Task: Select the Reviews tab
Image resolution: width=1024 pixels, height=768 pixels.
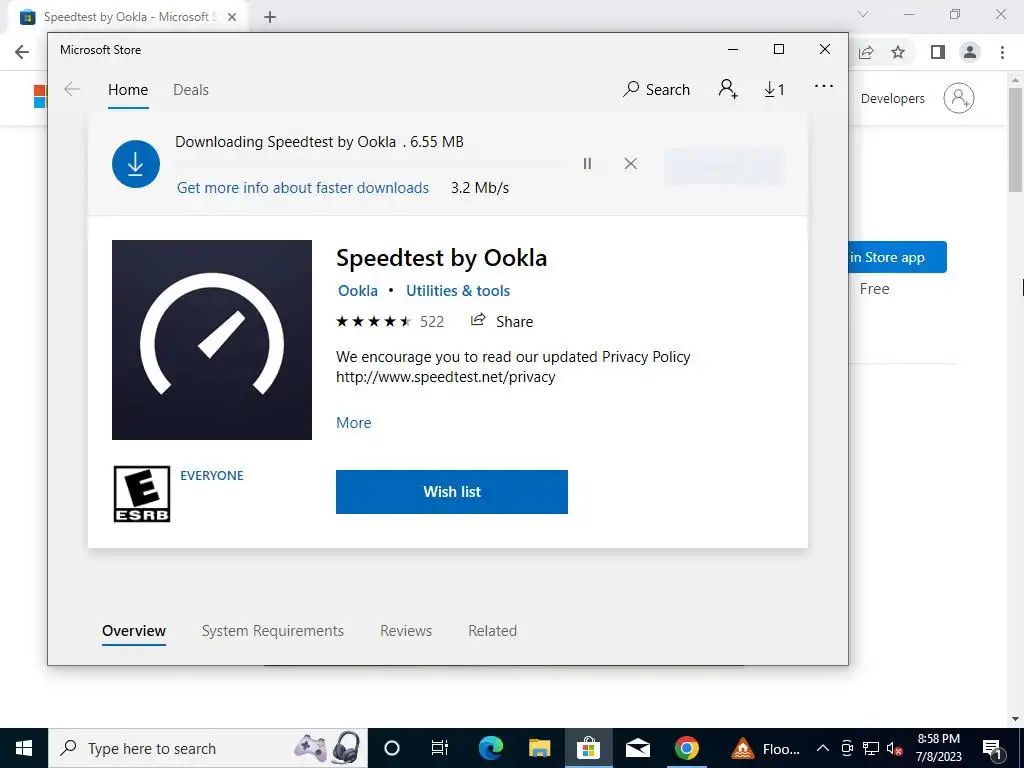Action: tap(406, 631)
